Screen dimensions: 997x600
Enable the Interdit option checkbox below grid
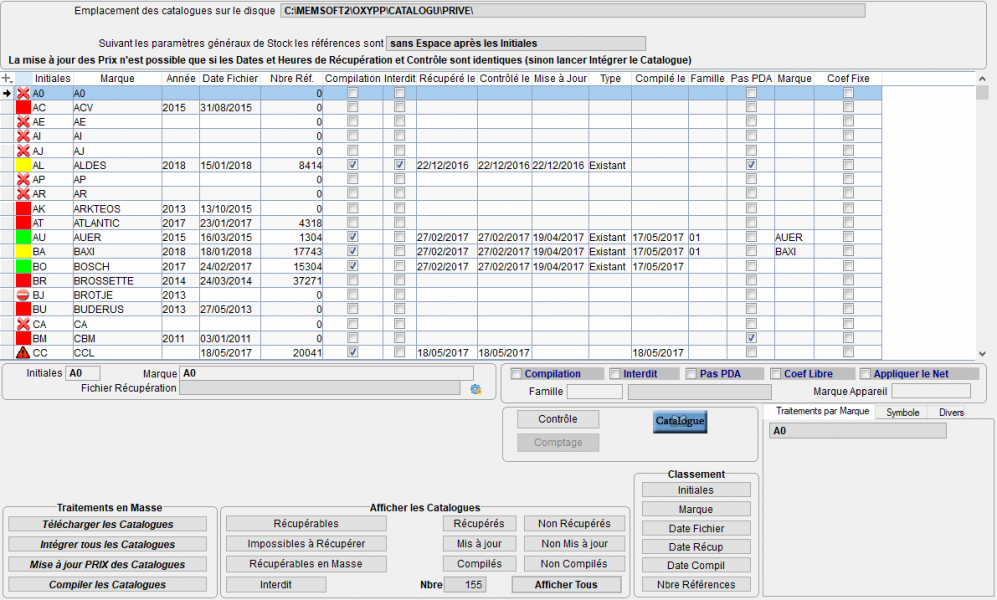click(x=615, y=374)
